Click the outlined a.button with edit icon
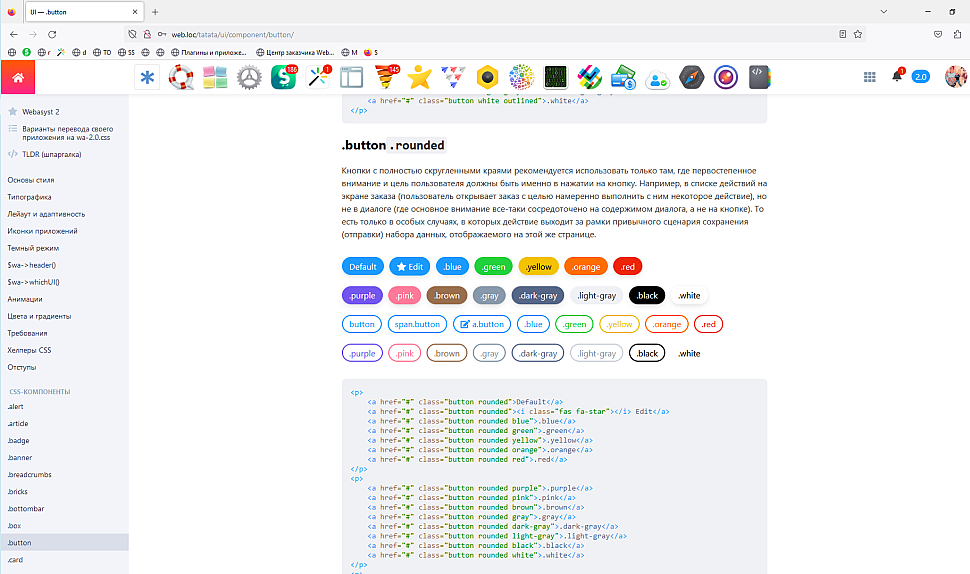Viewport: 970px width, 574px height. point(481,324)
